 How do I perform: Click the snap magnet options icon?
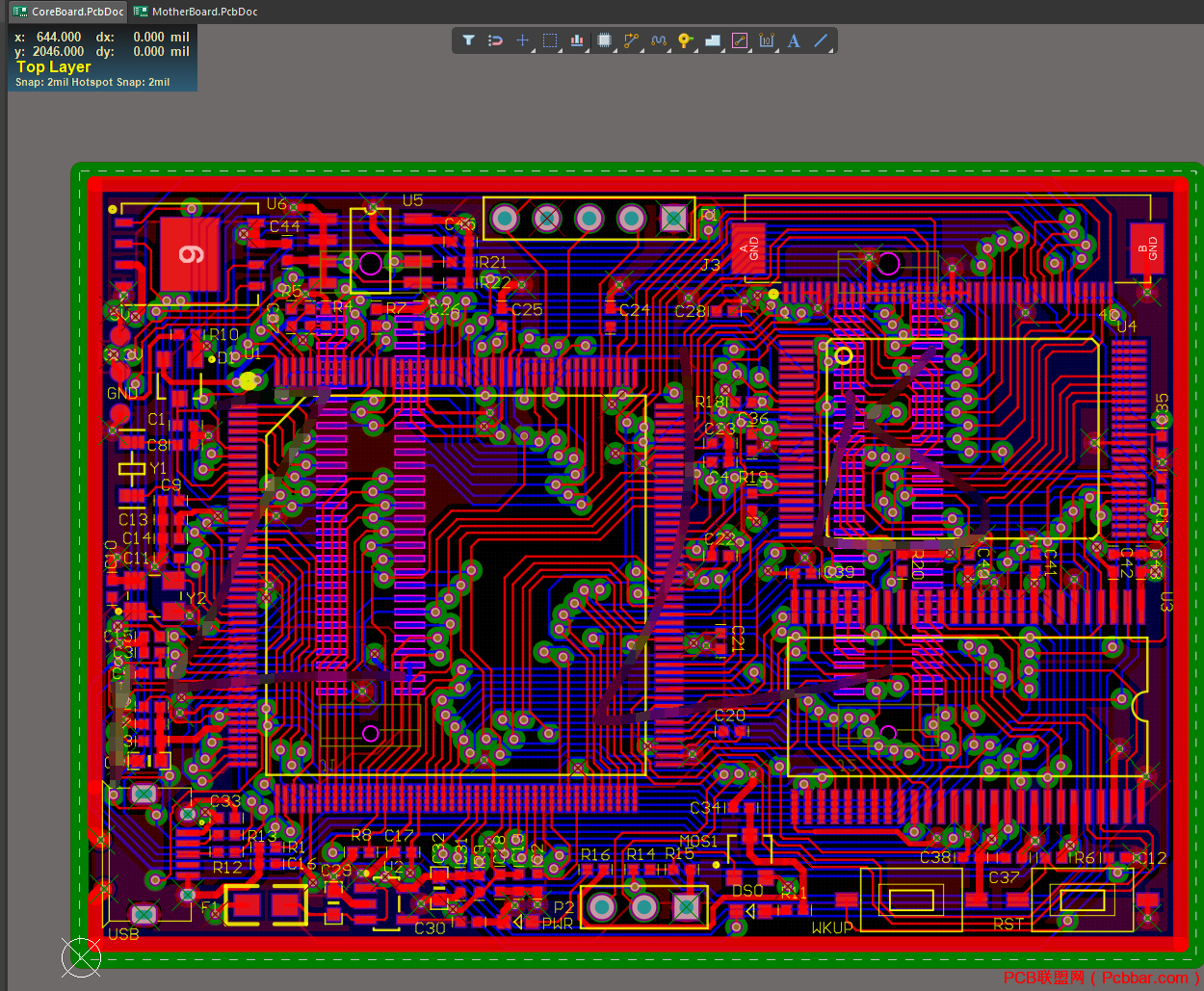[495, 40]
